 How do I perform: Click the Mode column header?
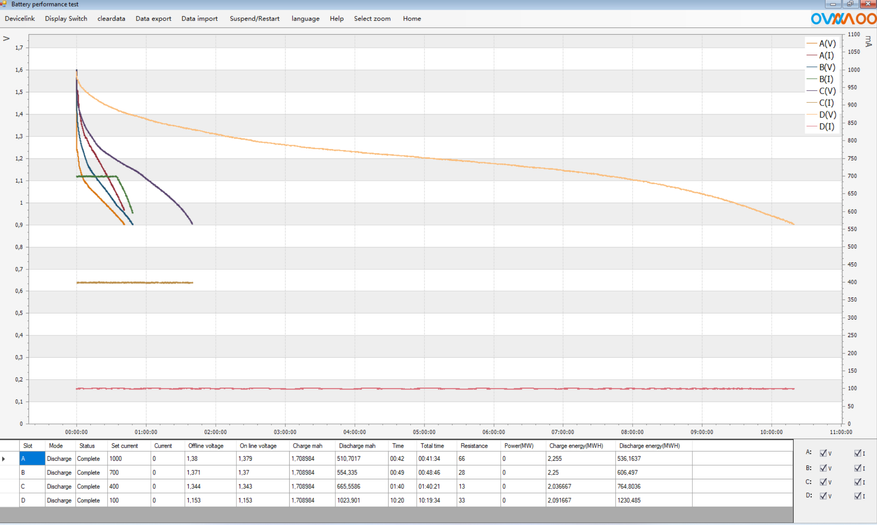click(60, 446)
